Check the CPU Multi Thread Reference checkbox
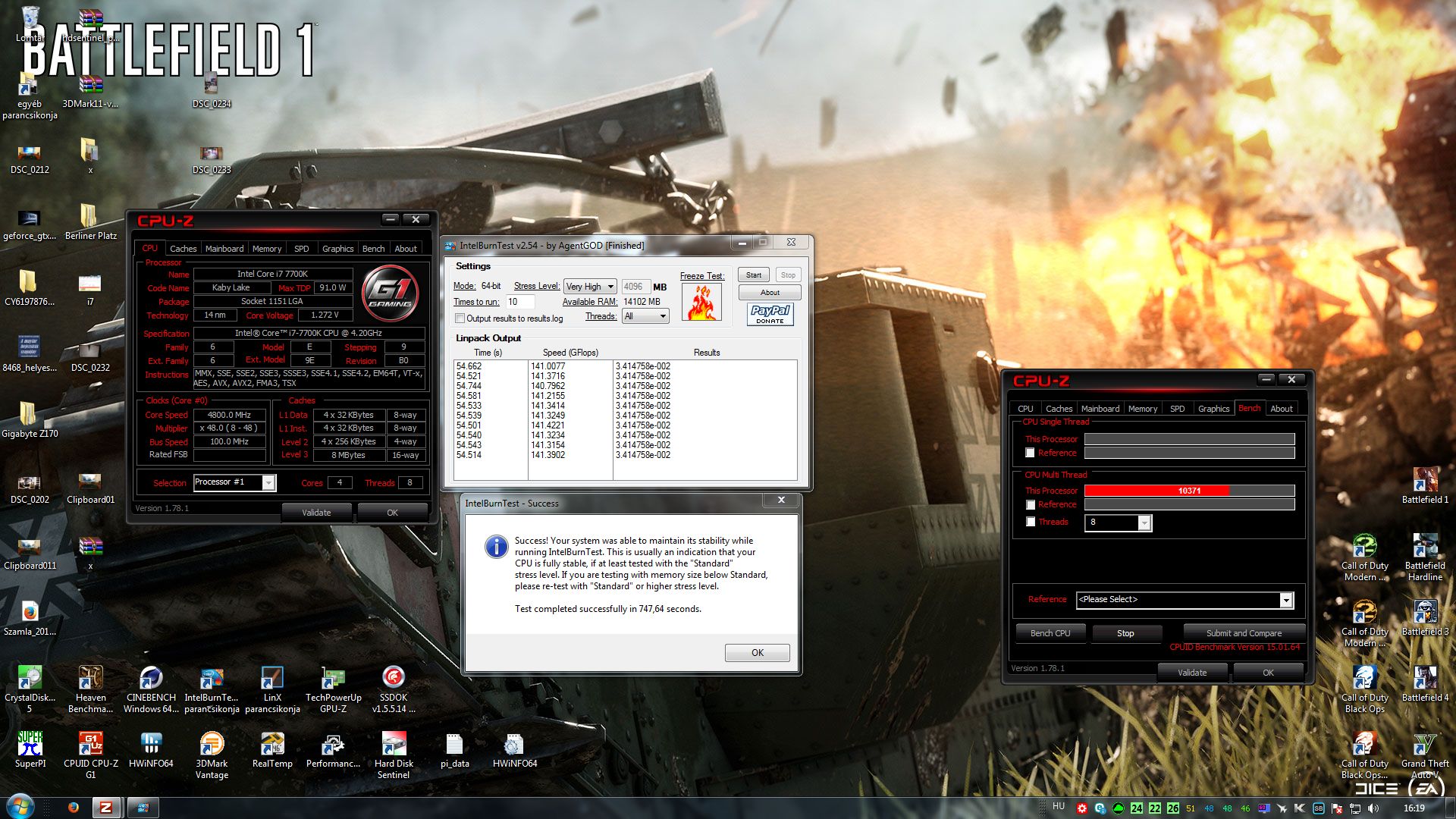Screen dimensions: 1456x819 point(1030,505)
